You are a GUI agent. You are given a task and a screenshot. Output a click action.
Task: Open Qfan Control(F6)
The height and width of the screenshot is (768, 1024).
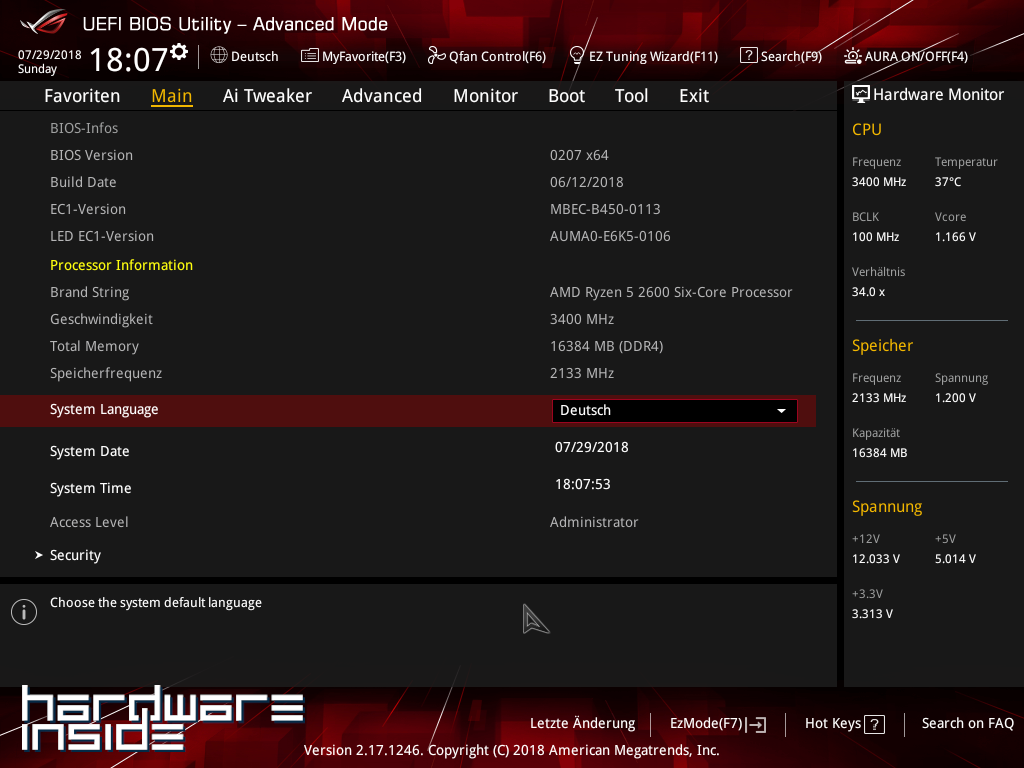coord(487,56)
